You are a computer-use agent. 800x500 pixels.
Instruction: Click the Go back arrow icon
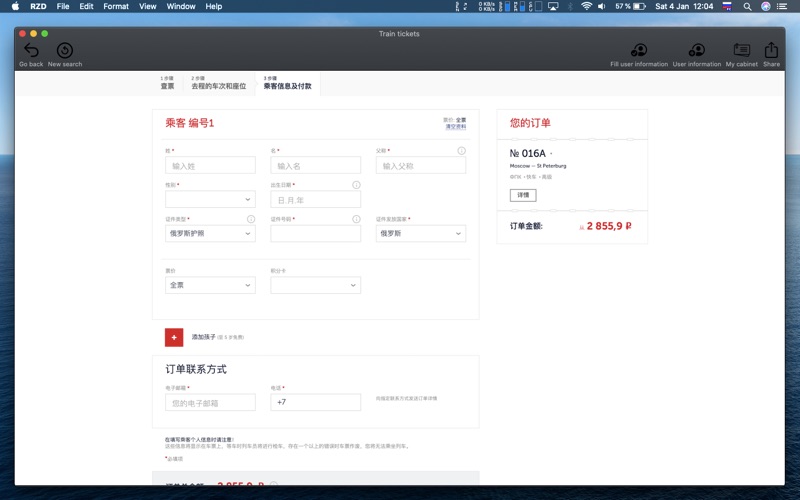(x=31, y=50)
